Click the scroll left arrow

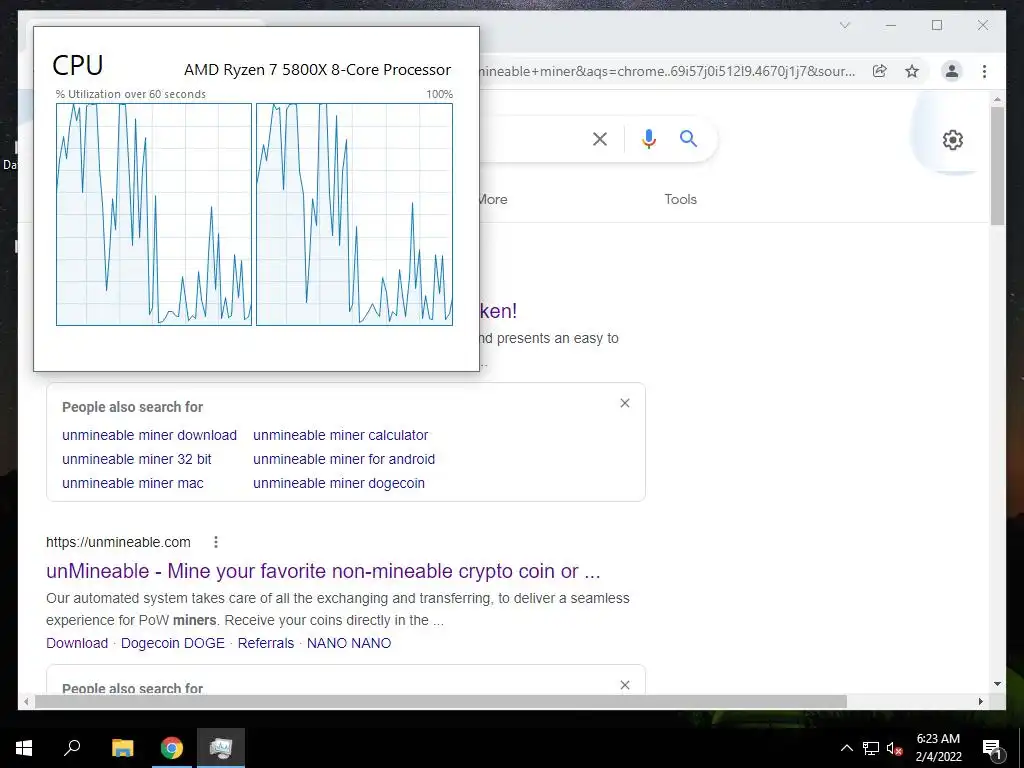click(26, 701)
